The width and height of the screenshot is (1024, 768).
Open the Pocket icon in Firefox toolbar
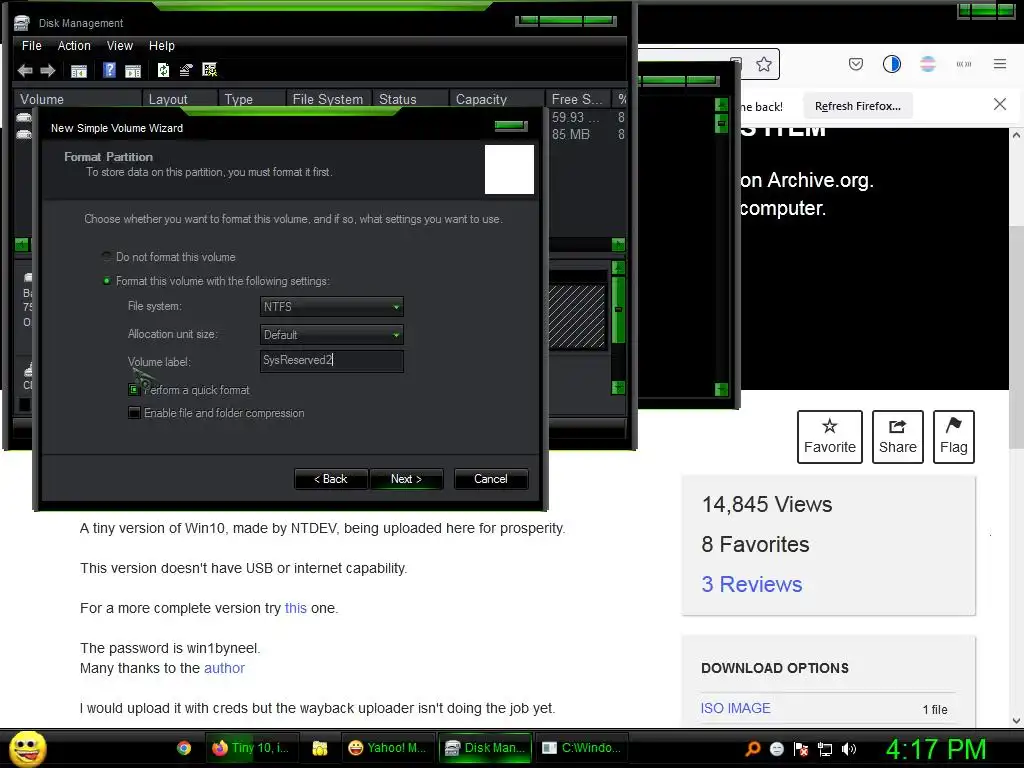click(x=856, y=64)
